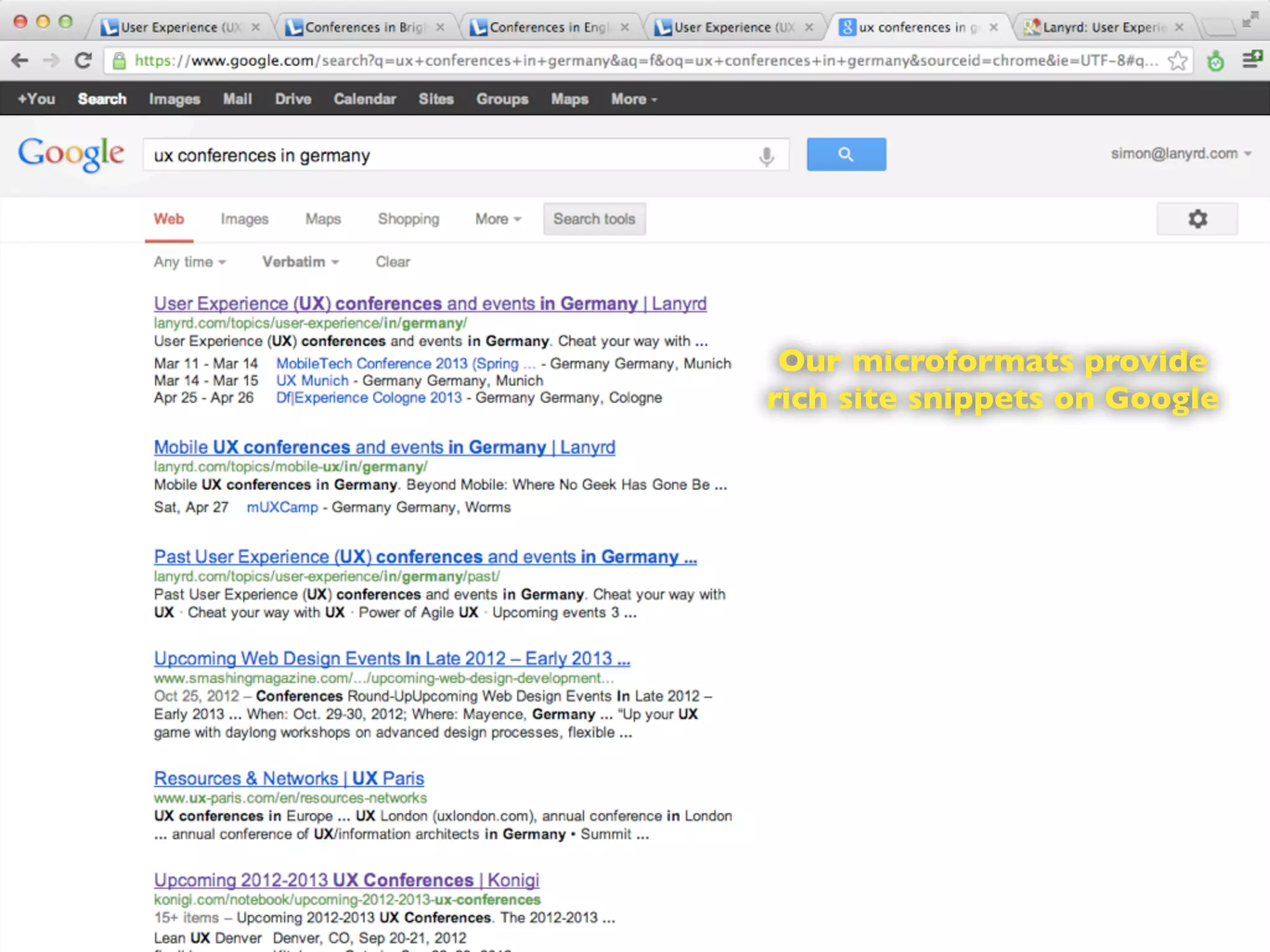
Task: Open 'Past User Experience (UX) conferences' result
Action: [x=425, y=557]
